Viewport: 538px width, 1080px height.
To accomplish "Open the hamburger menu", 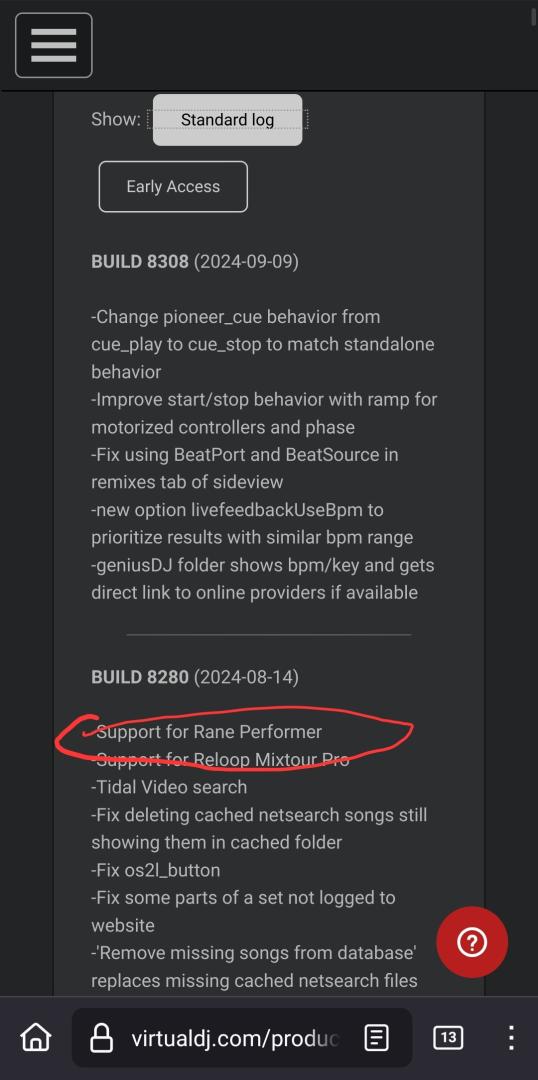I will 54,45.
